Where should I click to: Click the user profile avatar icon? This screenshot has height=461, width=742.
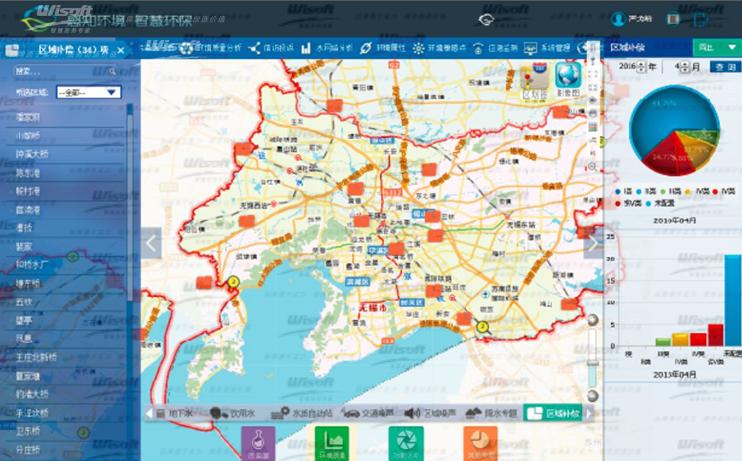618,18
